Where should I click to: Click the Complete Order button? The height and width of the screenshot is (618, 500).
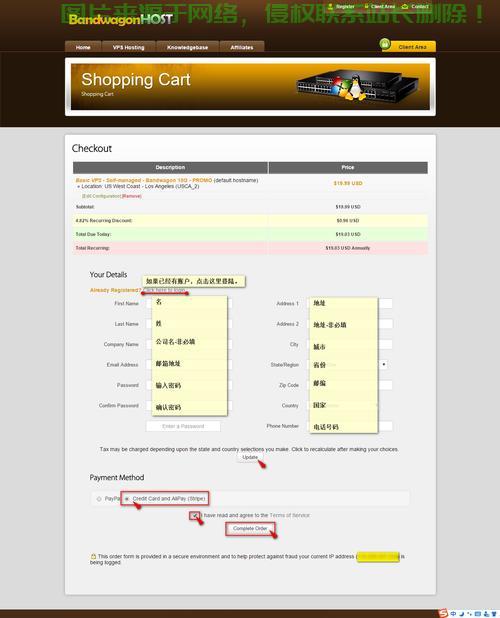tap(250, 529)
